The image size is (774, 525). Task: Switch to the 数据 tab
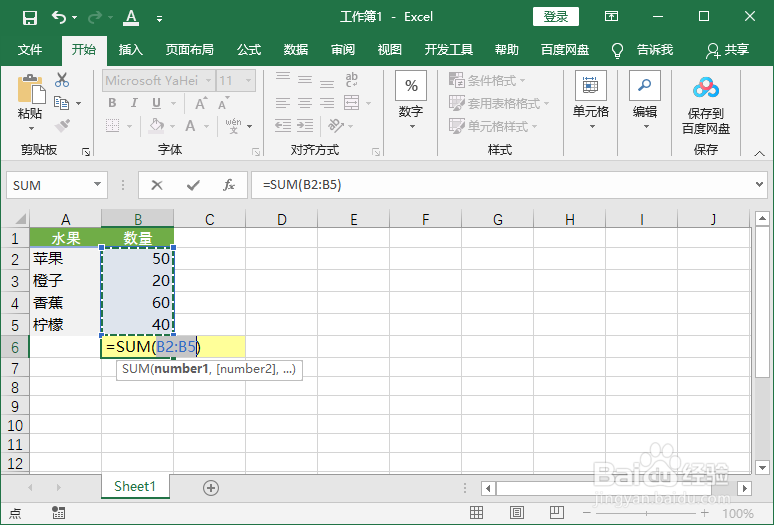pos(296,50)
